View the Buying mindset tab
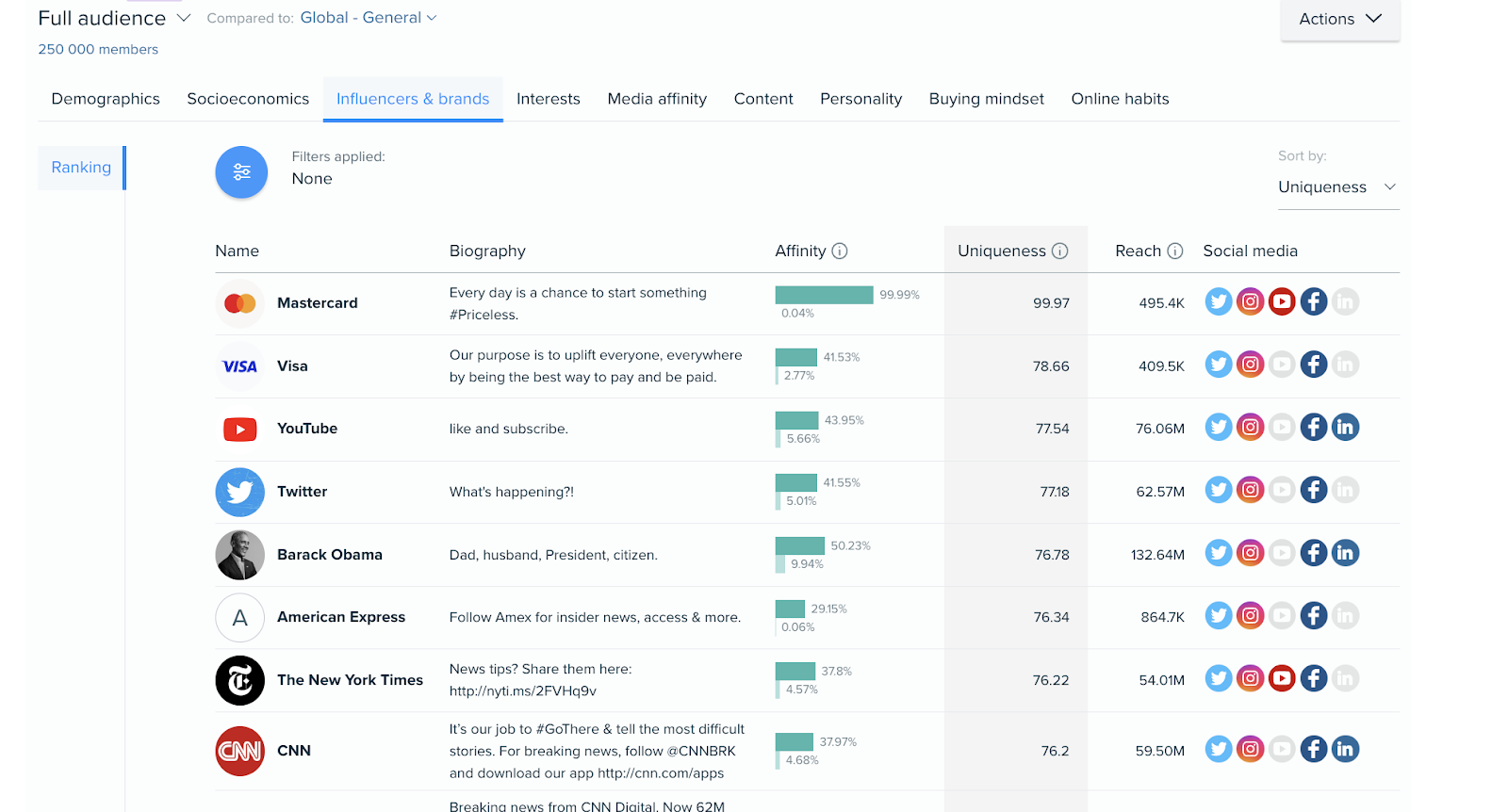Image resolution: width=1508 pixels, height=812 pixels. tap(987, 99)
